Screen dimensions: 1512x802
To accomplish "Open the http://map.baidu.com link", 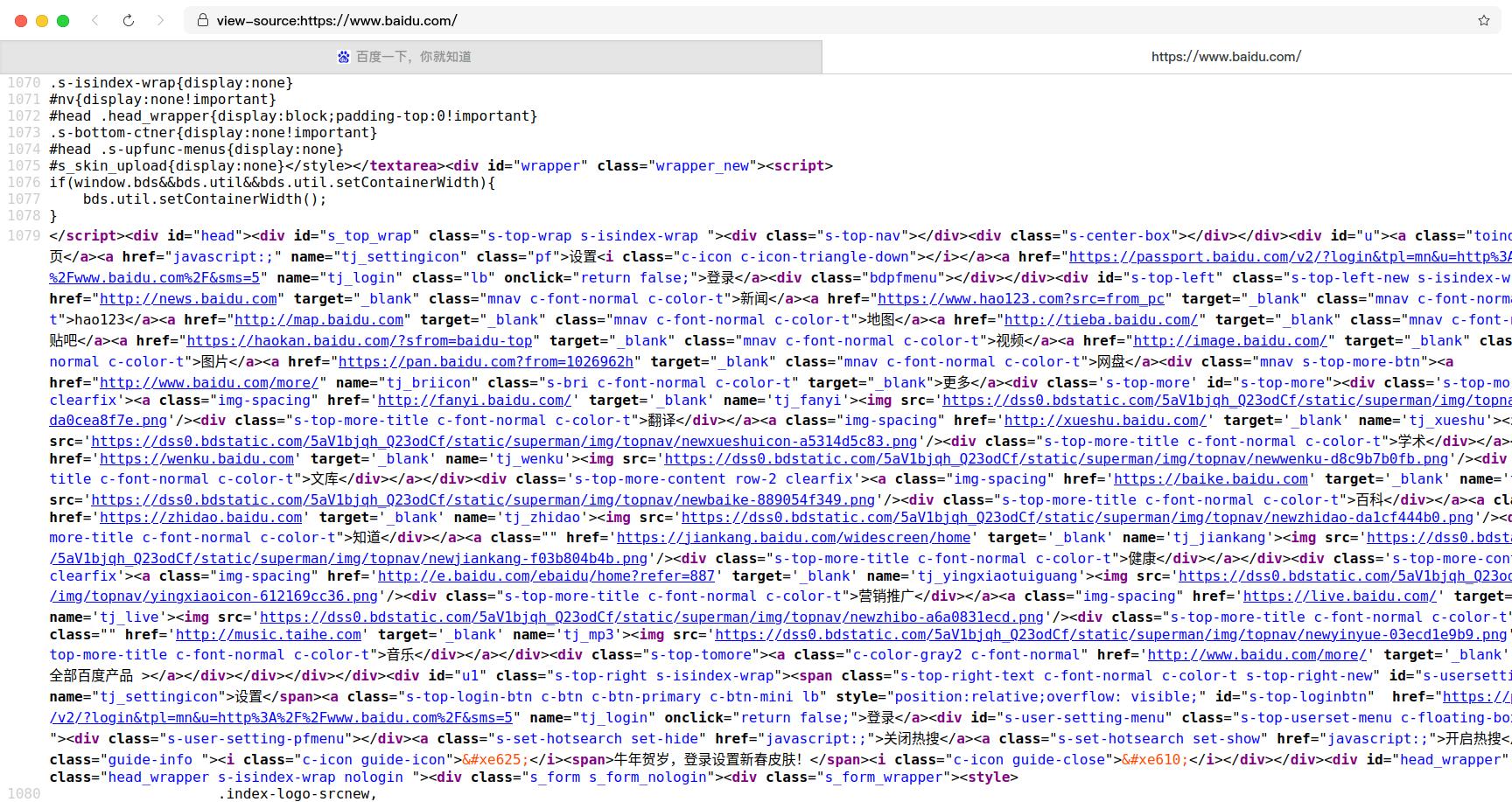I will 319,319.
